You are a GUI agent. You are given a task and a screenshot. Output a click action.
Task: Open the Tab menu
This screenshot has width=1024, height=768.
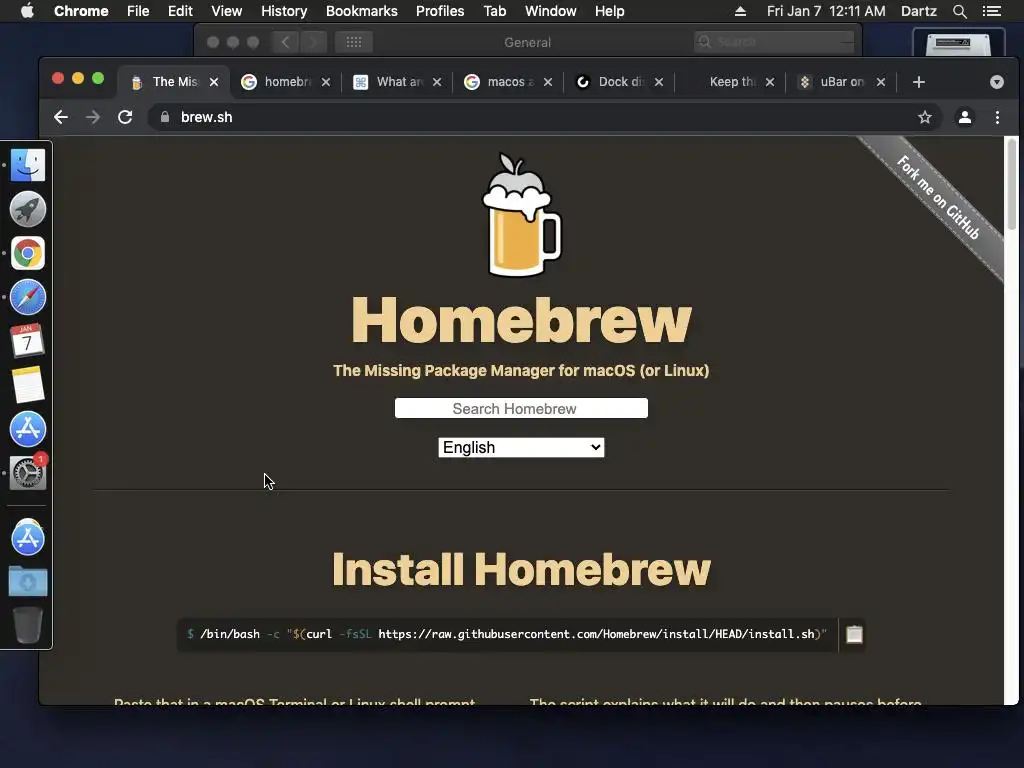point(494,11)
